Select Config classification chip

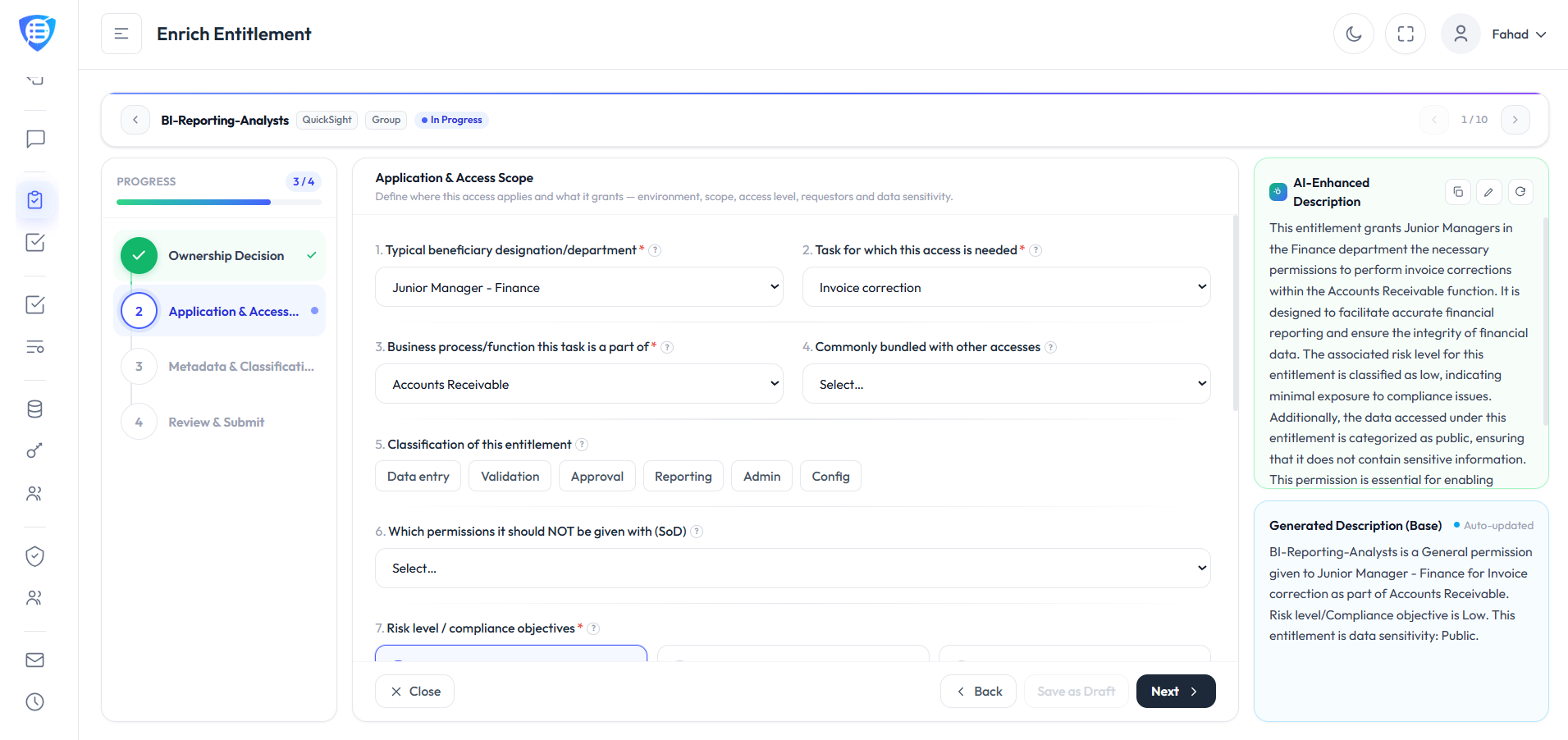(x=831, y=477)
